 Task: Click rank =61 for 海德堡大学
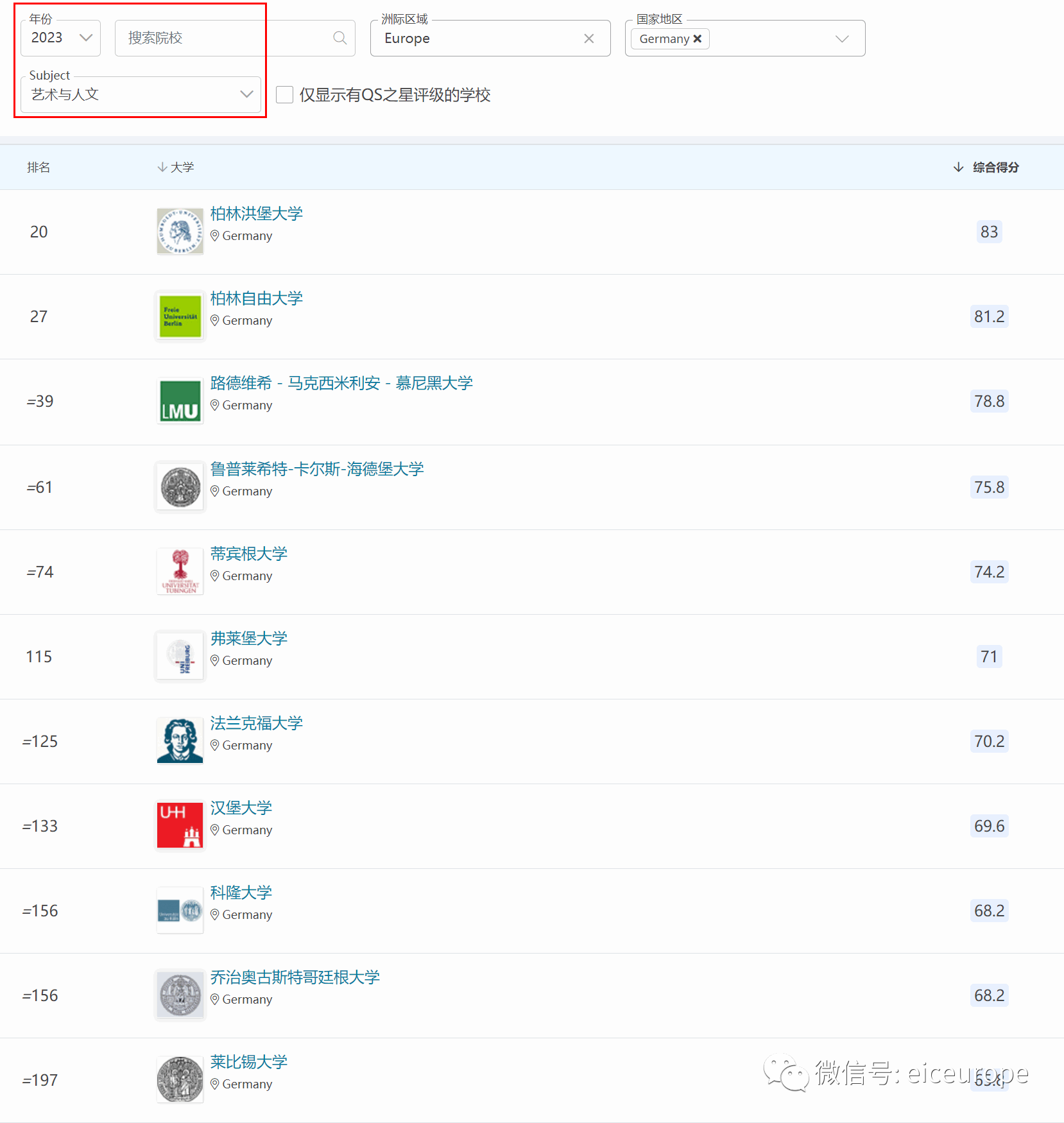click(40, 487)
